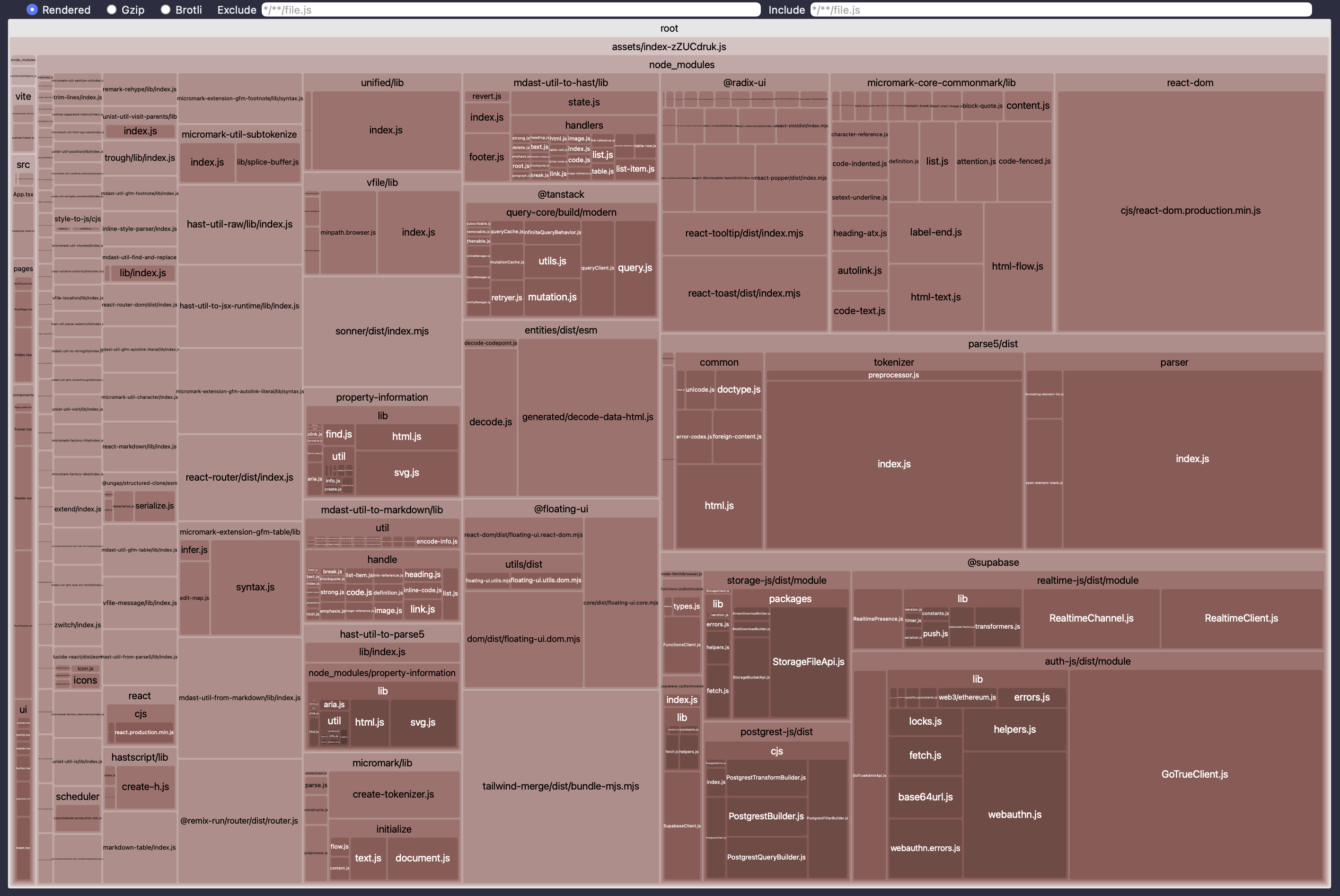The height and width of the screenshot is (896, 1340).
Task: Click the @remix-run/router/dist/router.js block
Action: coord(239,821)
